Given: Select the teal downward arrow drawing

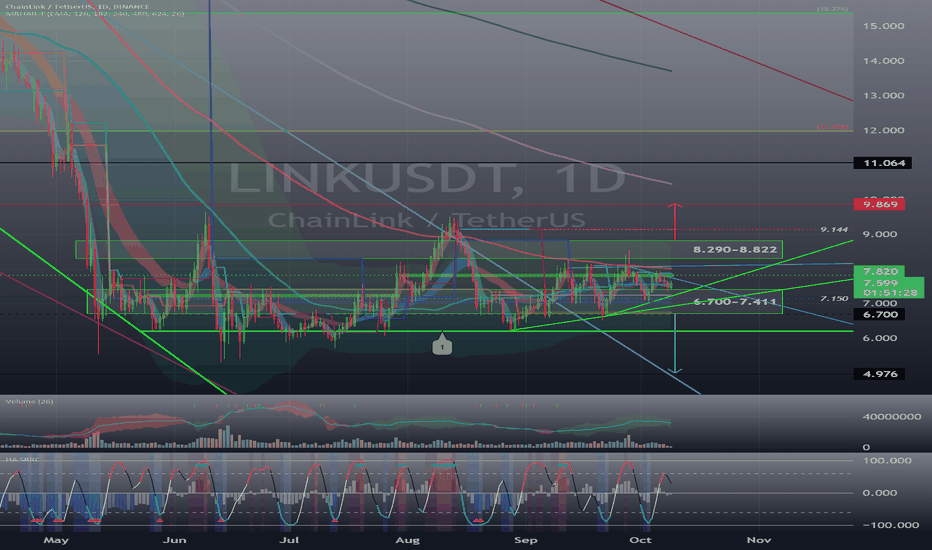Looking at the screenshot, I should coord(675,344).
